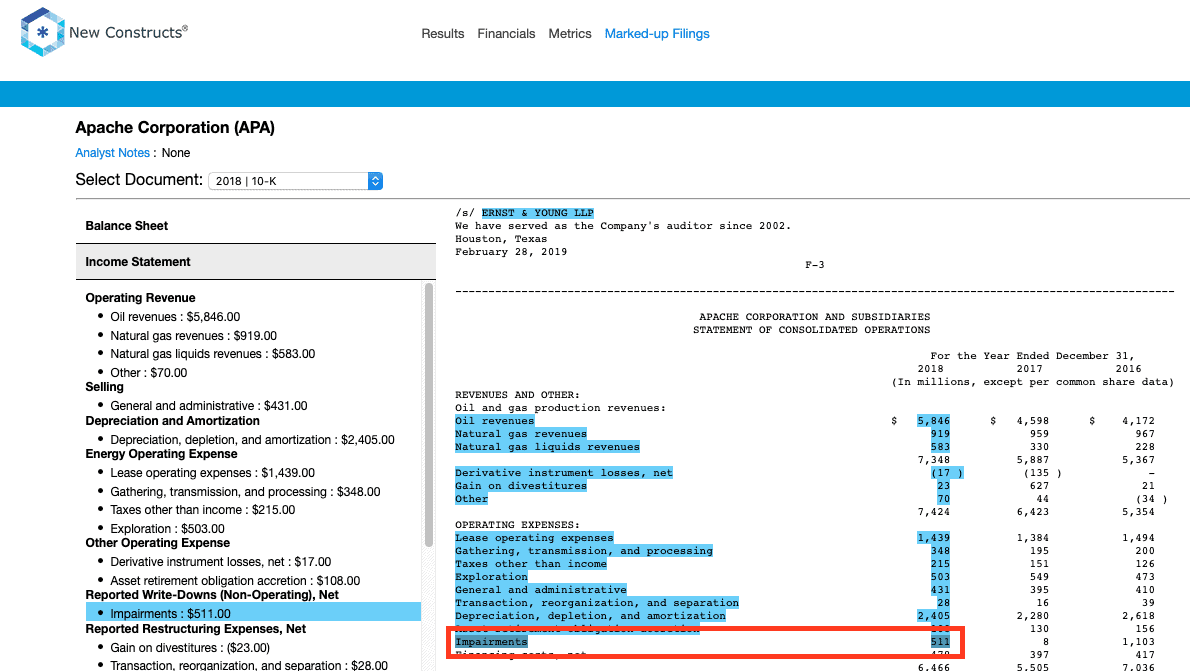Expand the Balance Sheet section
The height and width of the screenshot is (671, 1190).
[256, 225]
